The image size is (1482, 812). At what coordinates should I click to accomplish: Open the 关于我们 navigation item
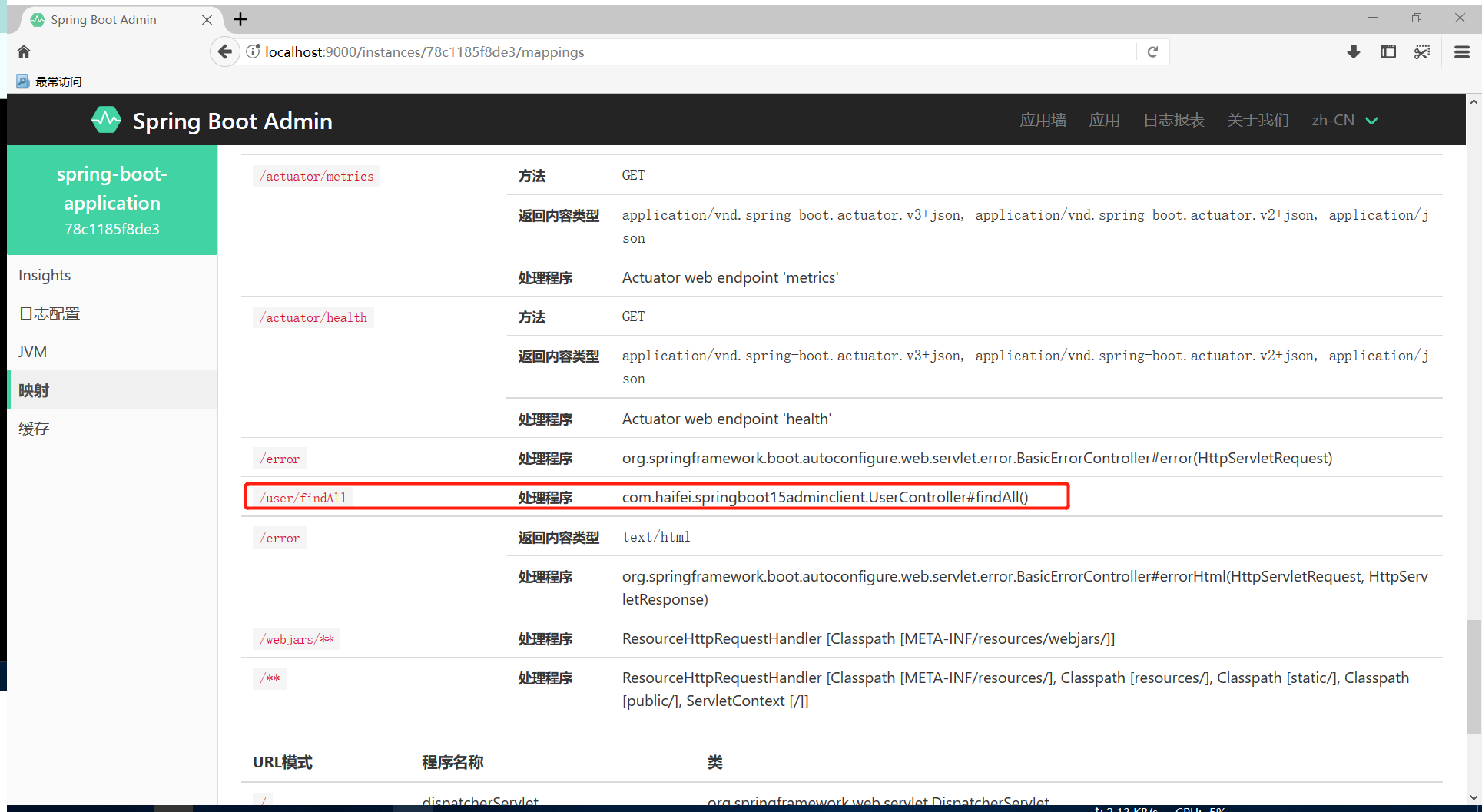click(x=1258, y=120)
